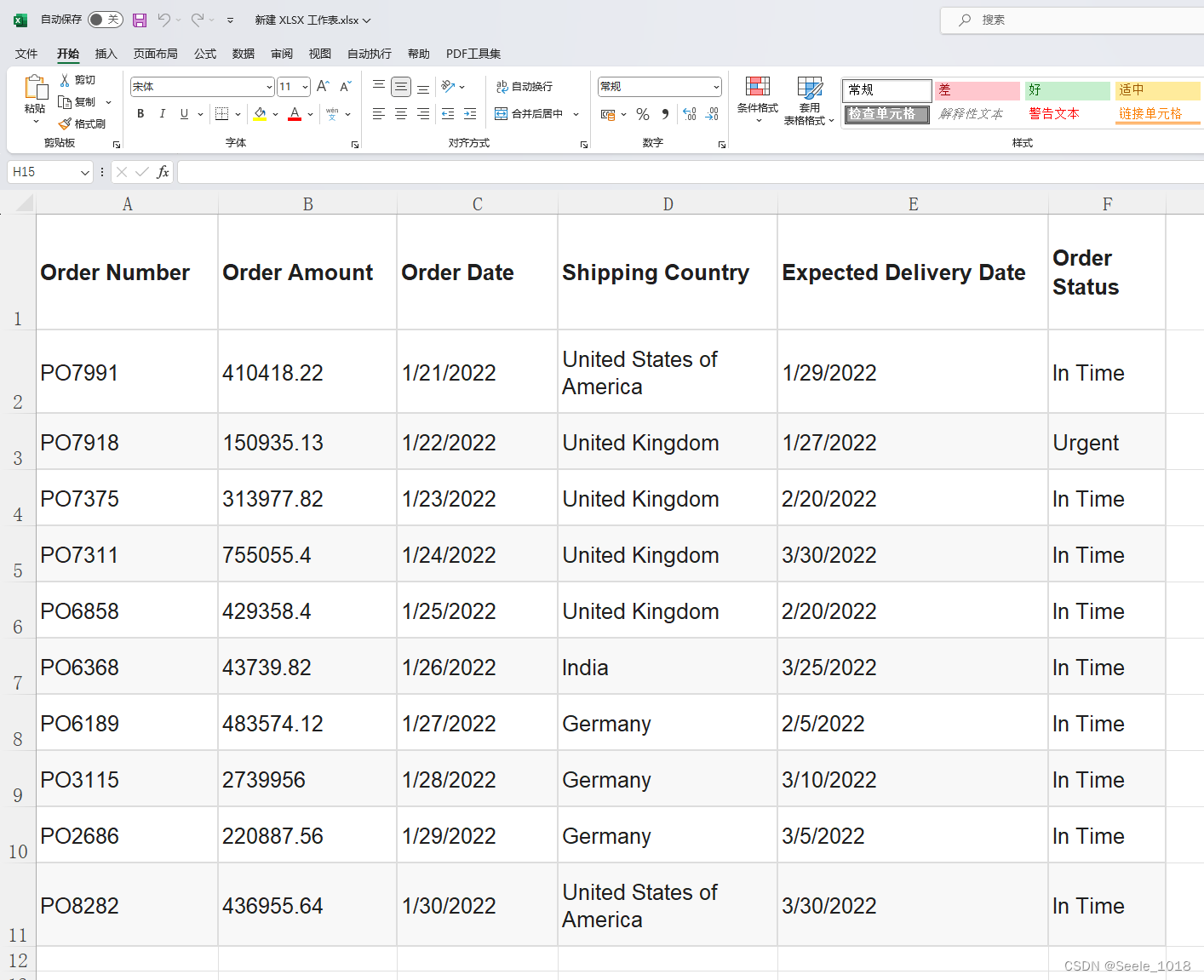Apply the Good (好) cell style
This screenshot has width=1204, height=980.
tap(1068, 90)
